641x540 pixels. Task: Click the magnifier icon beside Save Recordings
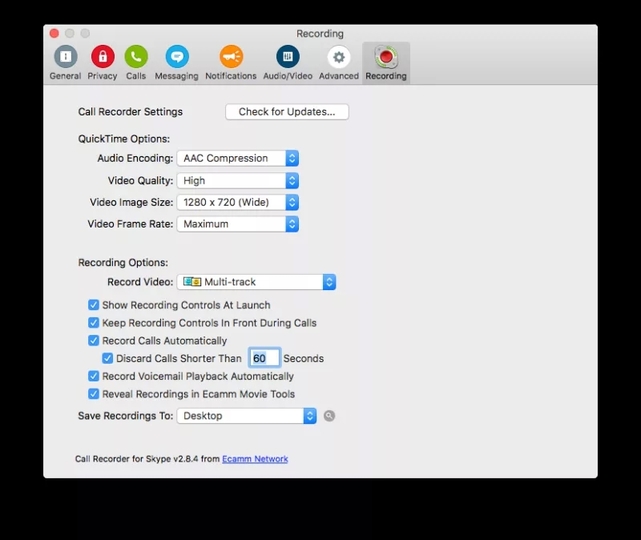pyautogui.click(x=329, y=416)
